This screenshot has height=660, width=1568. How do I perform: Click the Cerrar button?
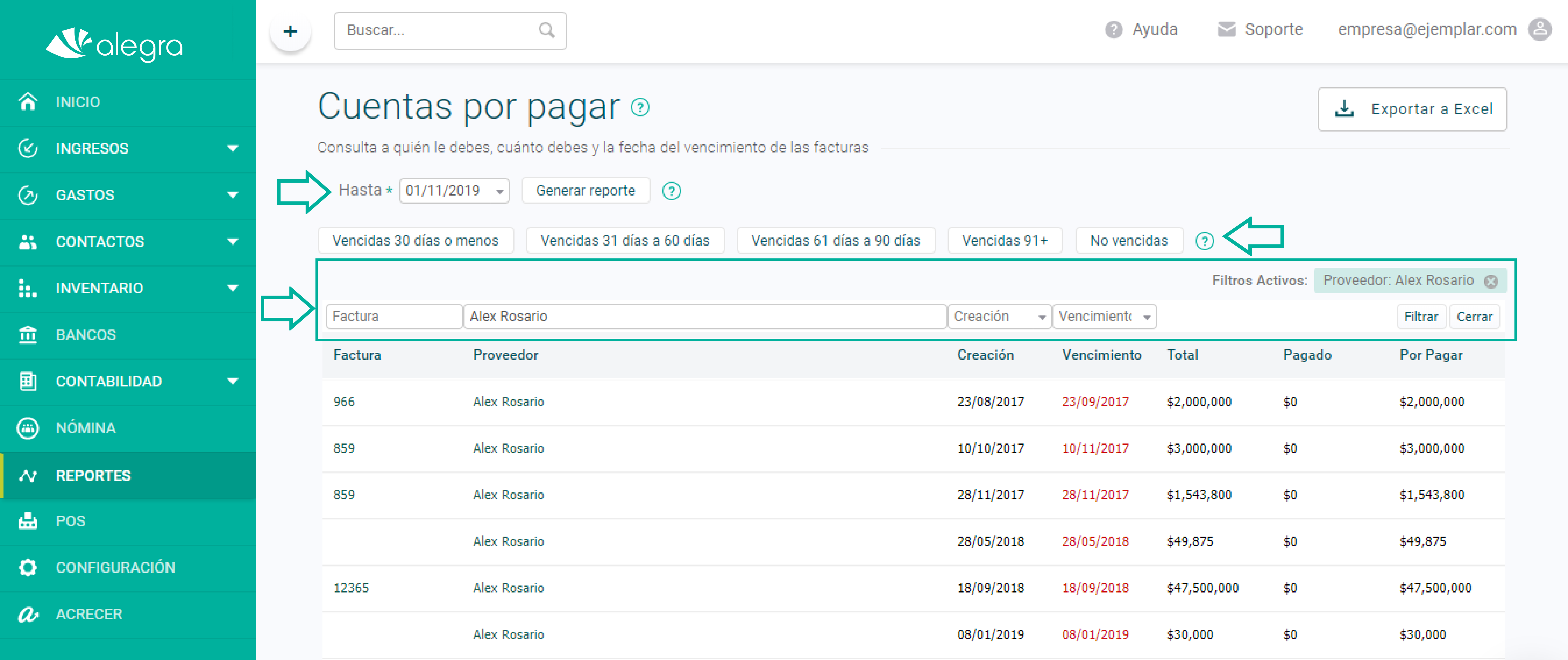[1474, 317]
